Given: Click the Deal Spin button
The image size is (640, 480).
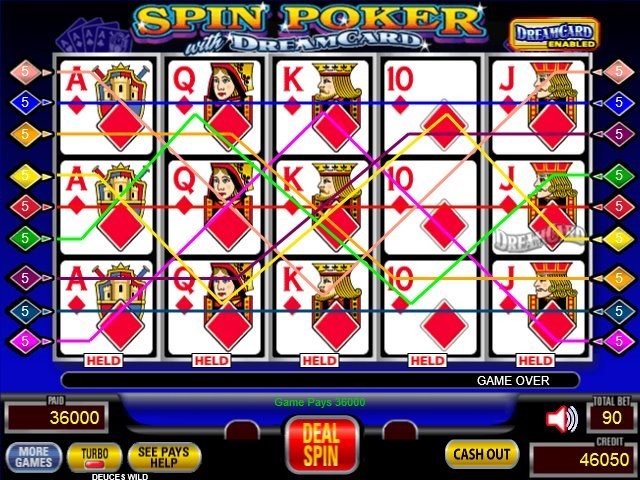Looking at the screenshot, I should click(x=321, y=445).
